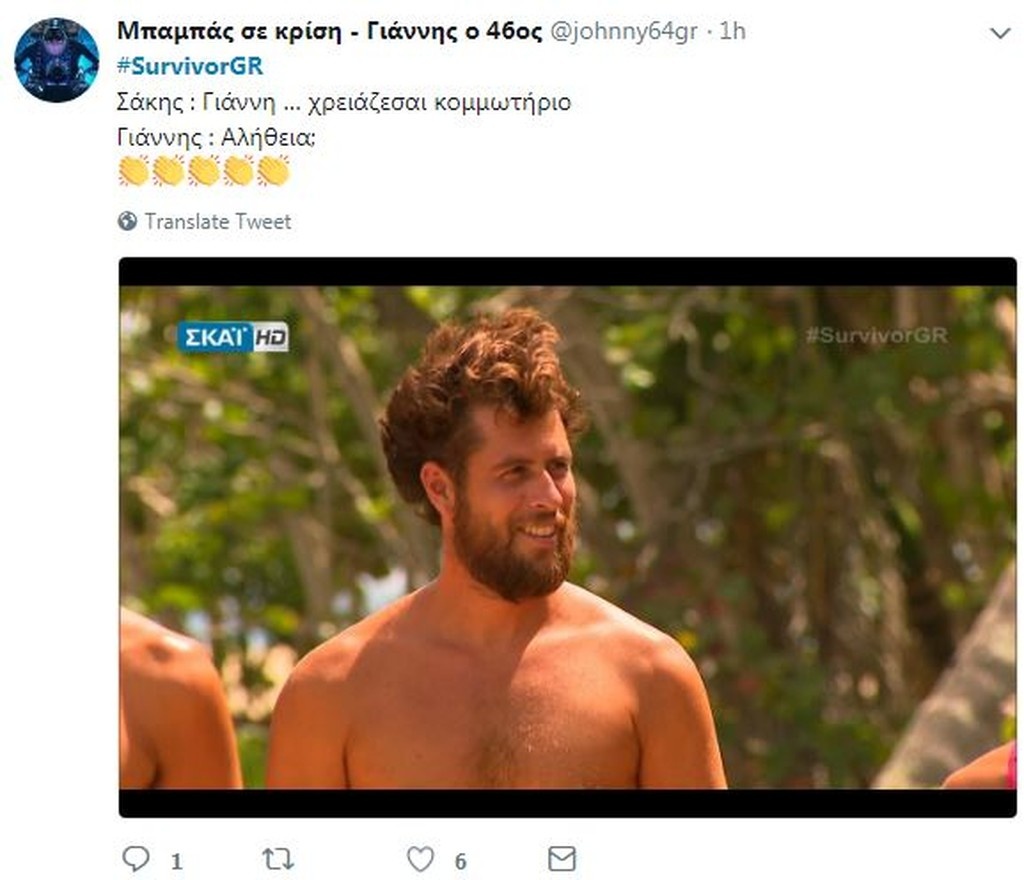Expand more actions for this tweet
Image resolution: width=1024 pixels, height=880 pixels.
coord(1001,31)
